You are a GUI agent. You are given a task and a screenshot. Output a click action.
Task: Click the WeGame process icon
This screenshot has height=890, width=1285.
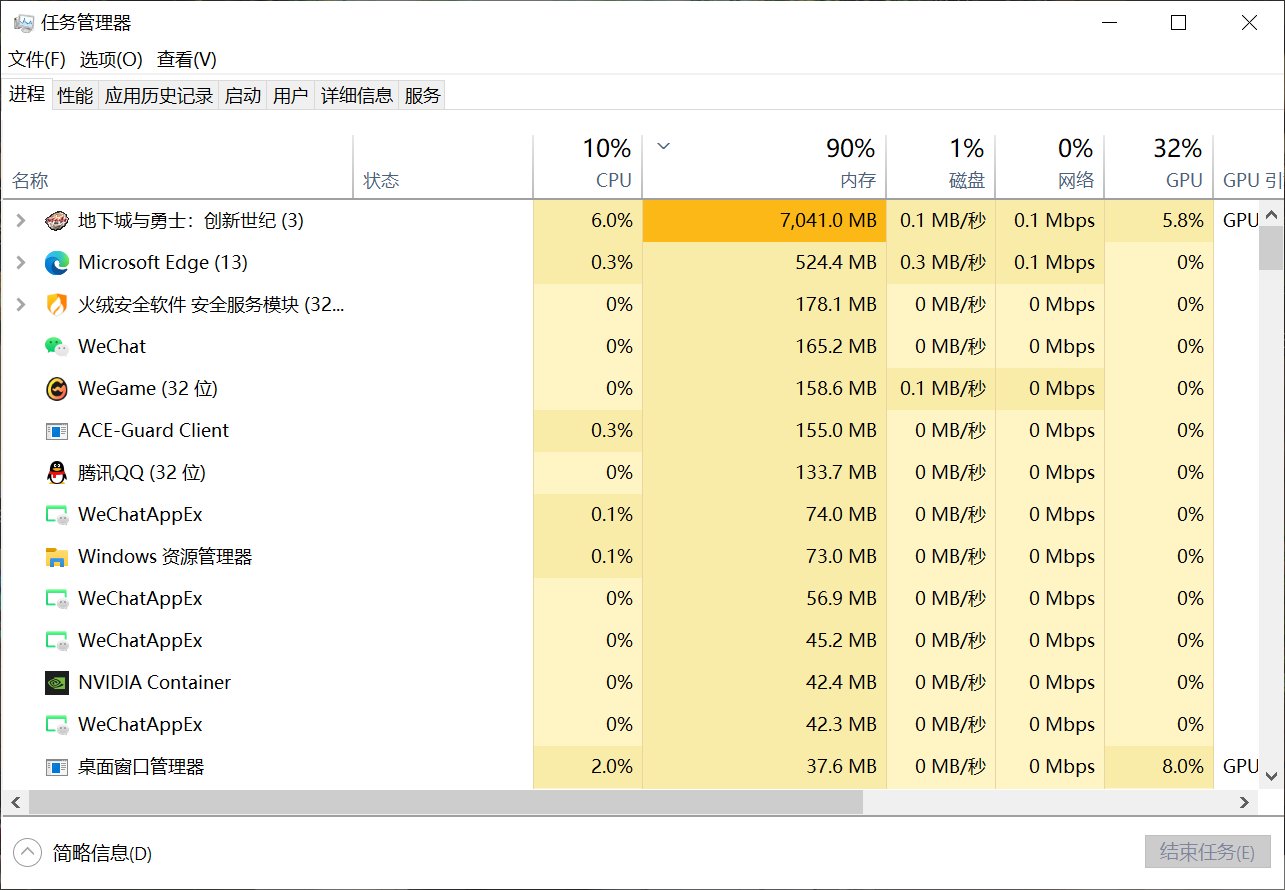pyautogui.click(x=57, y=389)
